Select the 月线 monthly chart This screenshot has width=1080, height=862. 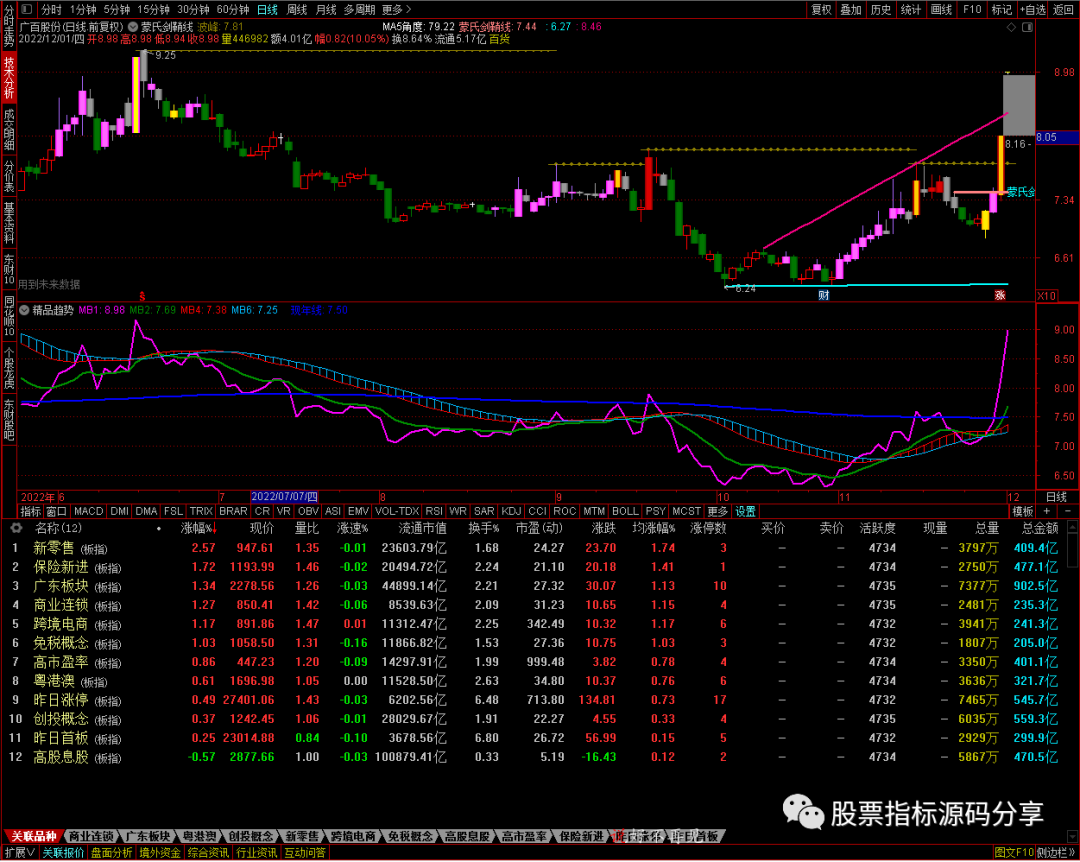pos(326,10)
